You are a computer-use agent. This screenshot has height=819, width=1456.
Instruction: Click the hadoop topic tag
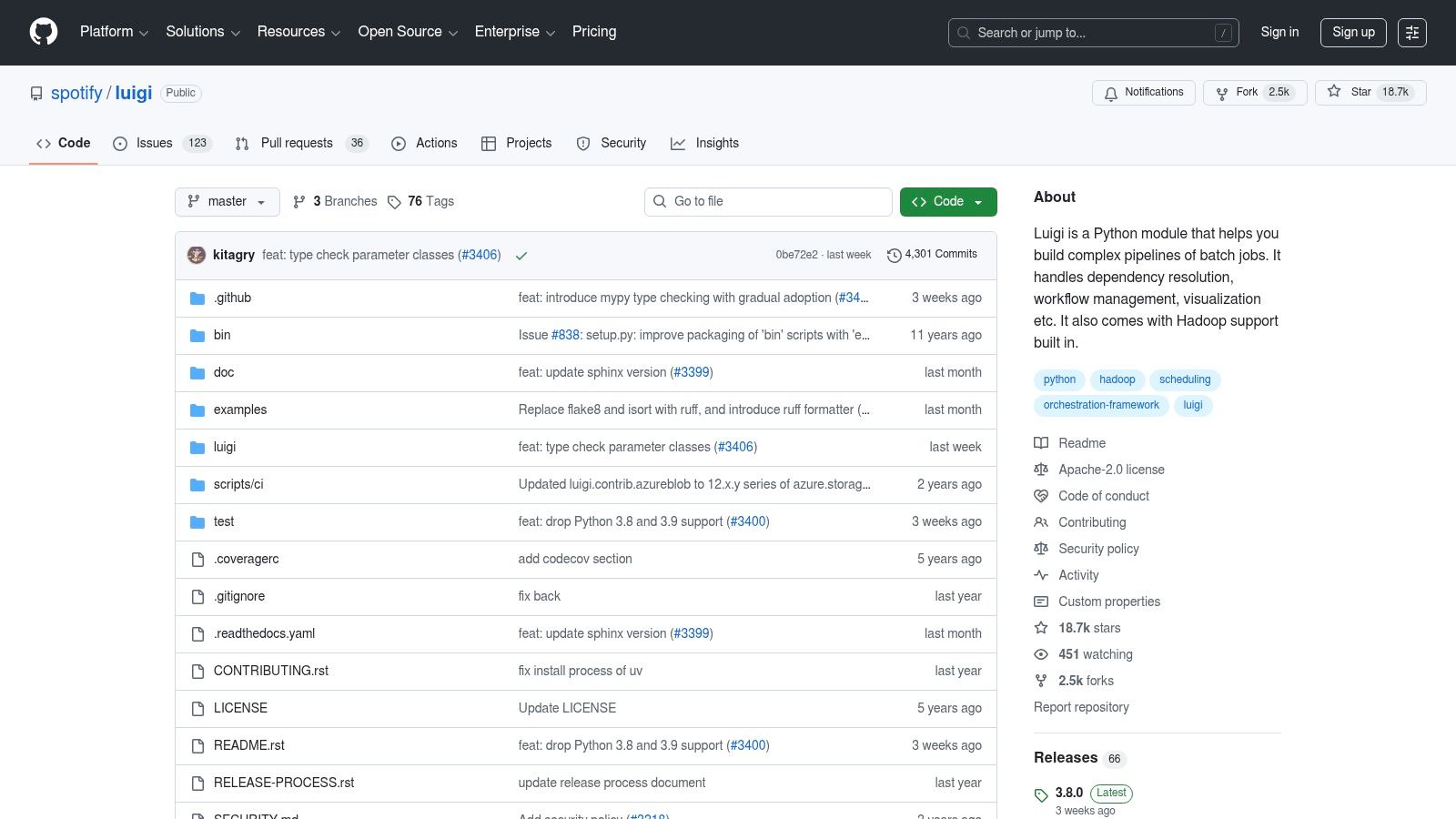pyautogui.click(x=1117, y=379)
